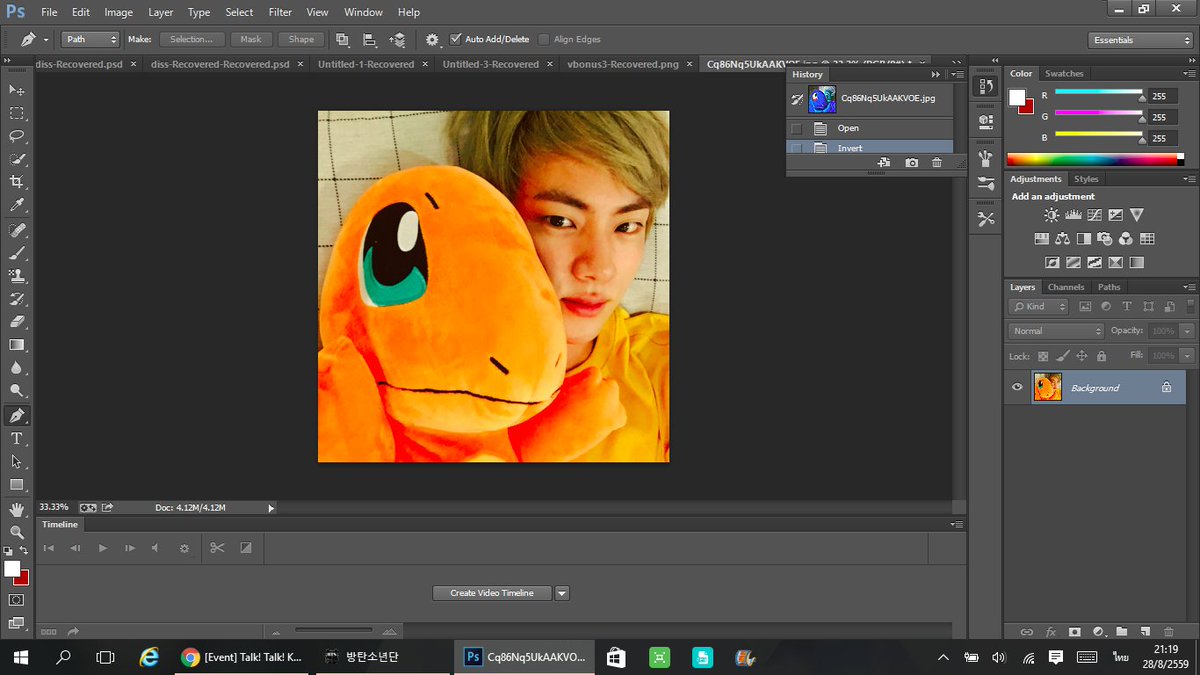Select the Crop tool
1200x675 pixels.
click(x=17, y=182)
